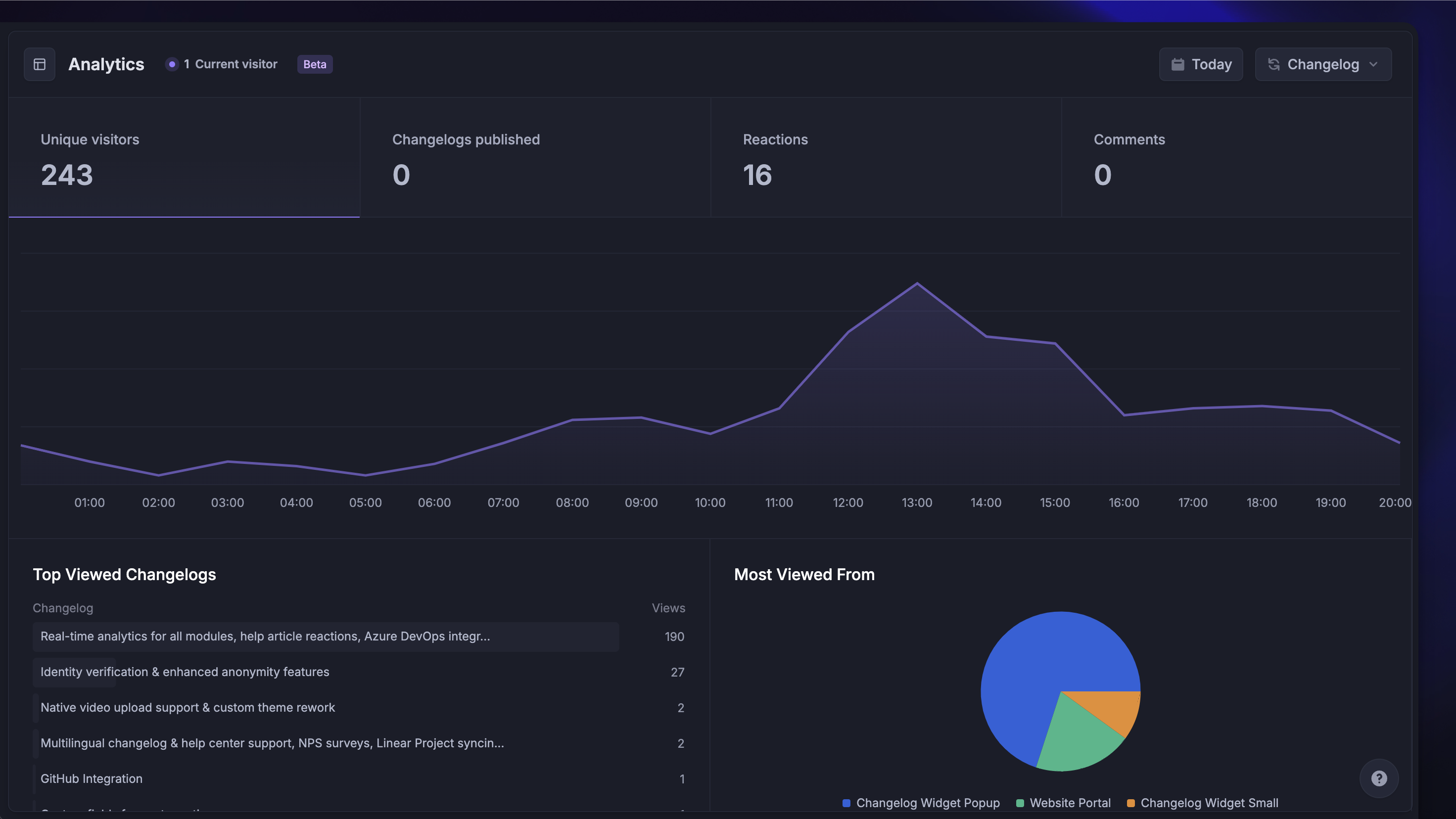Click the calendar icon inside the Today button
The width and height of the screenshot is (1456, 819).
click(x=1178, y=64)
